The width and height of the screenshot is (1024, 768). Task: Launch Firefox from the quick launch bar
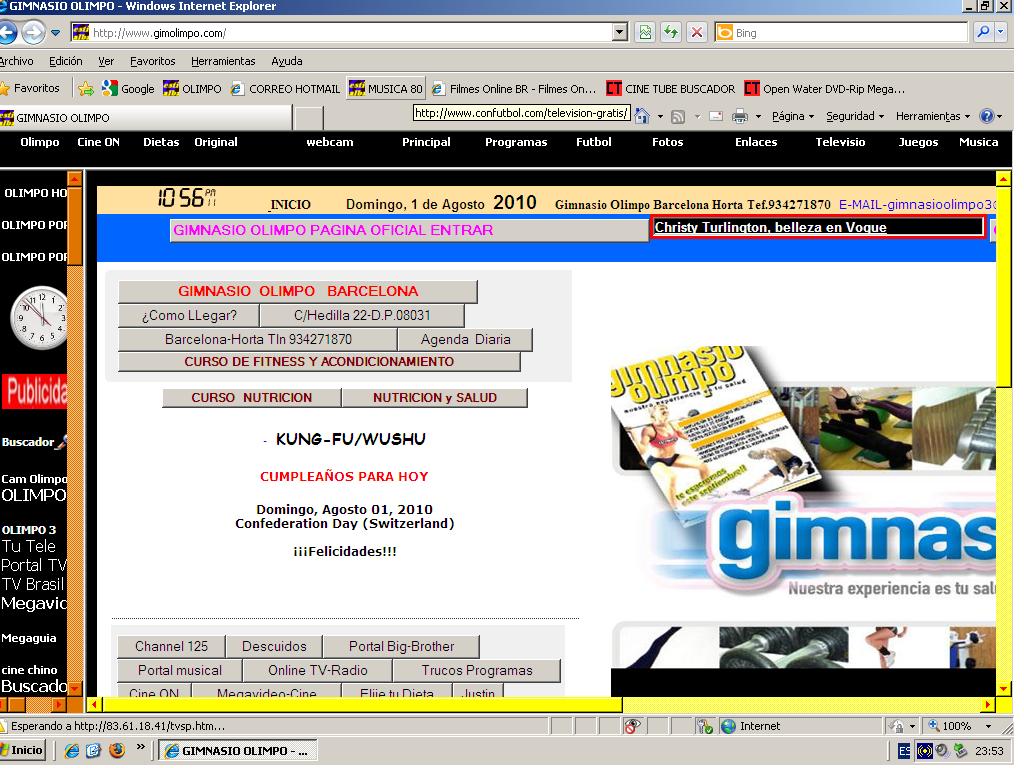coord(116,749)
